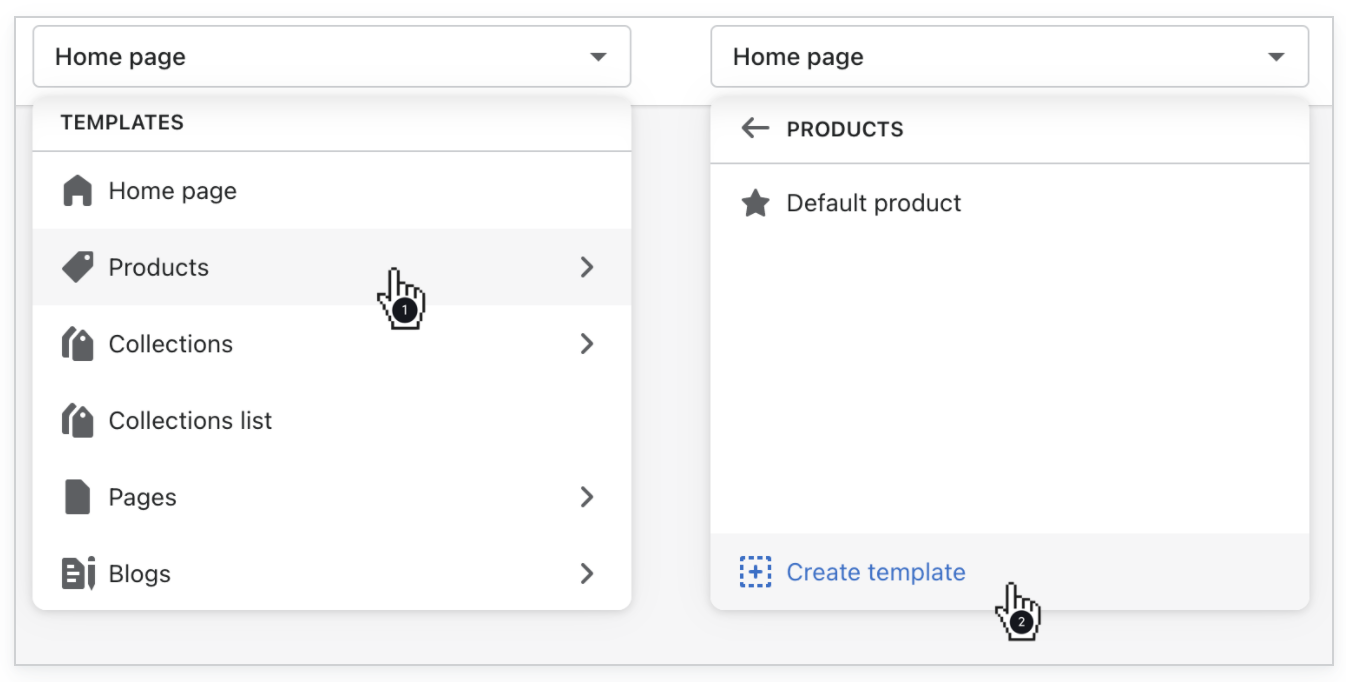The height and width of the screenshot is (682, 1346).
Task: Go back using the Products arrow
Action: [755, 128]
